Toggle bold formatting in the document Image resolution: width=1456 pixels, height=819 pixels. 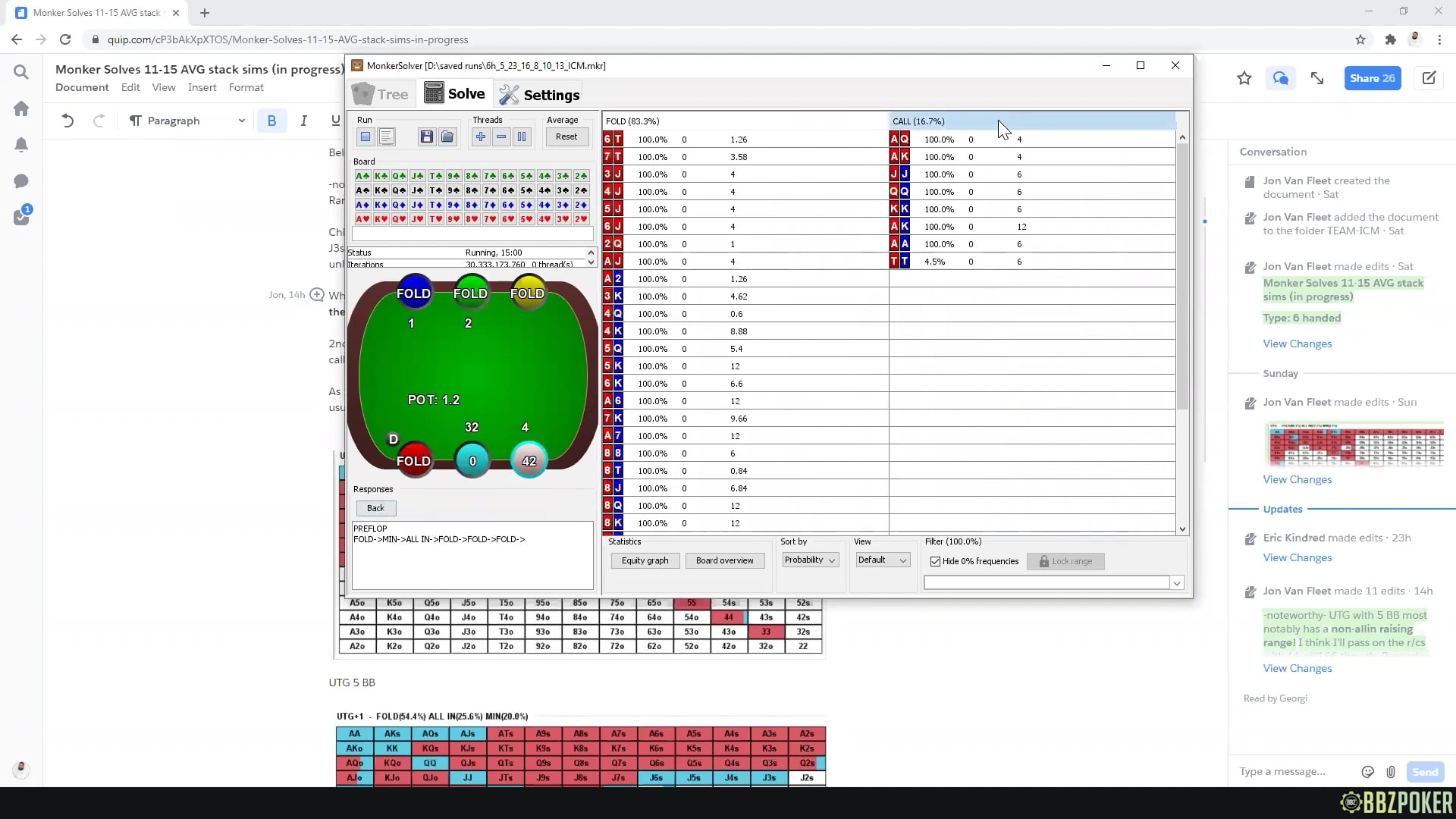[x=271, y=120]
